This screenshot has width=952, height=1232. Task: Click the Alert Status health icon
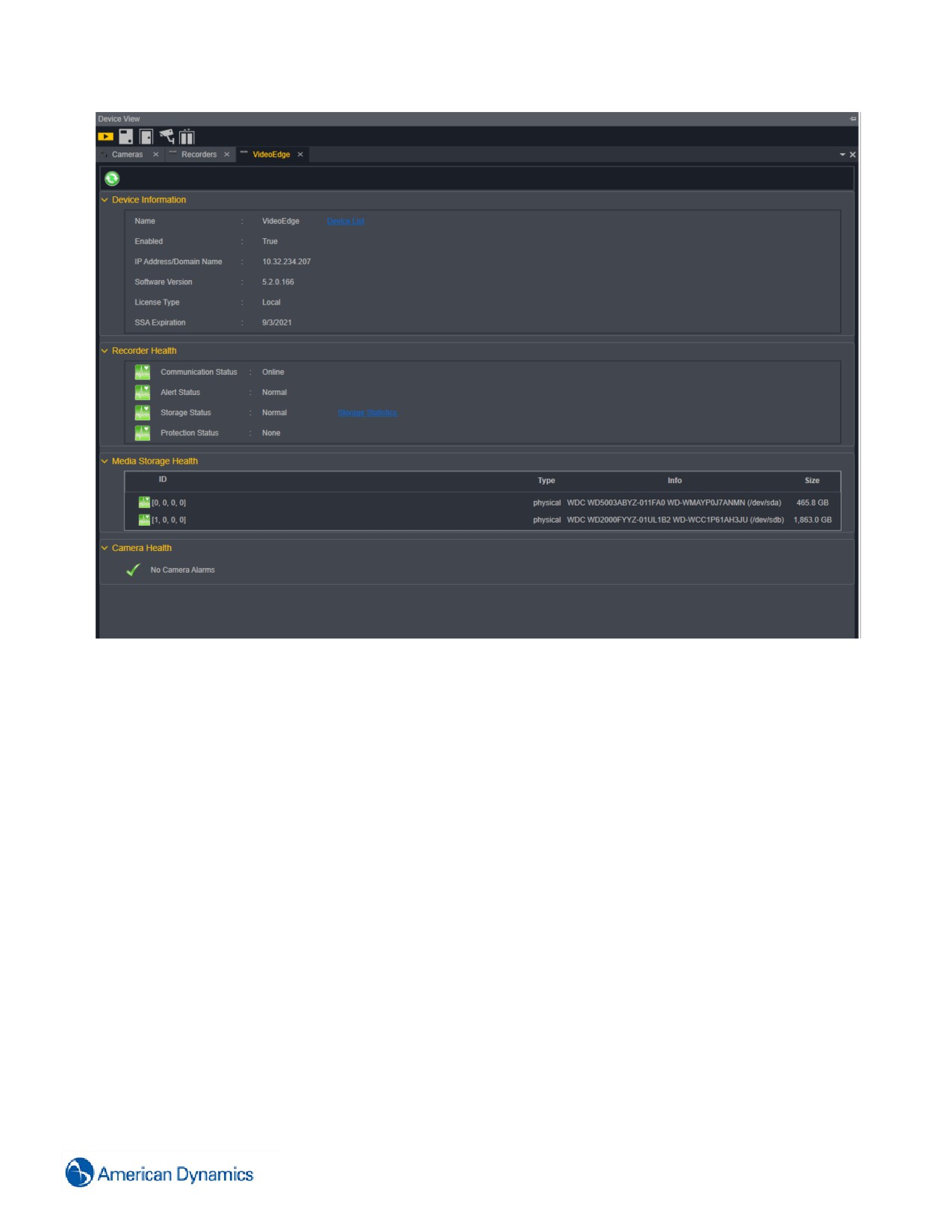[143, 392]
